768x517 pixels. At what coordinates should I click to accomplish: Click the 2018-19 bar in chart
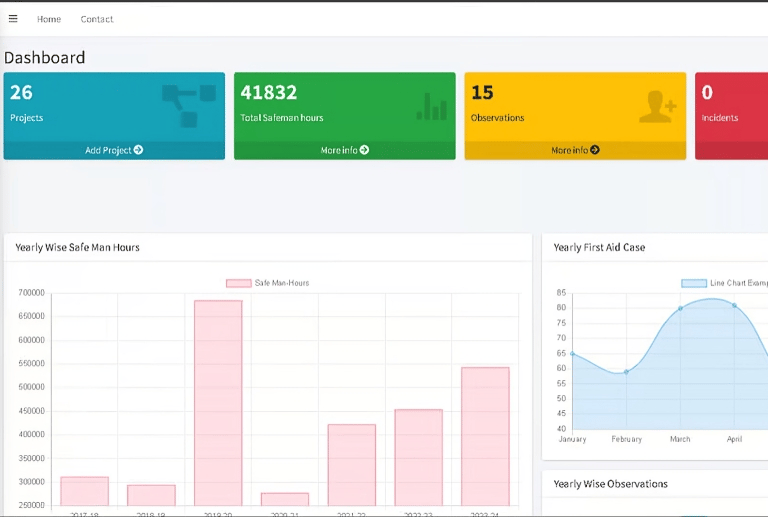coord(151,495)
